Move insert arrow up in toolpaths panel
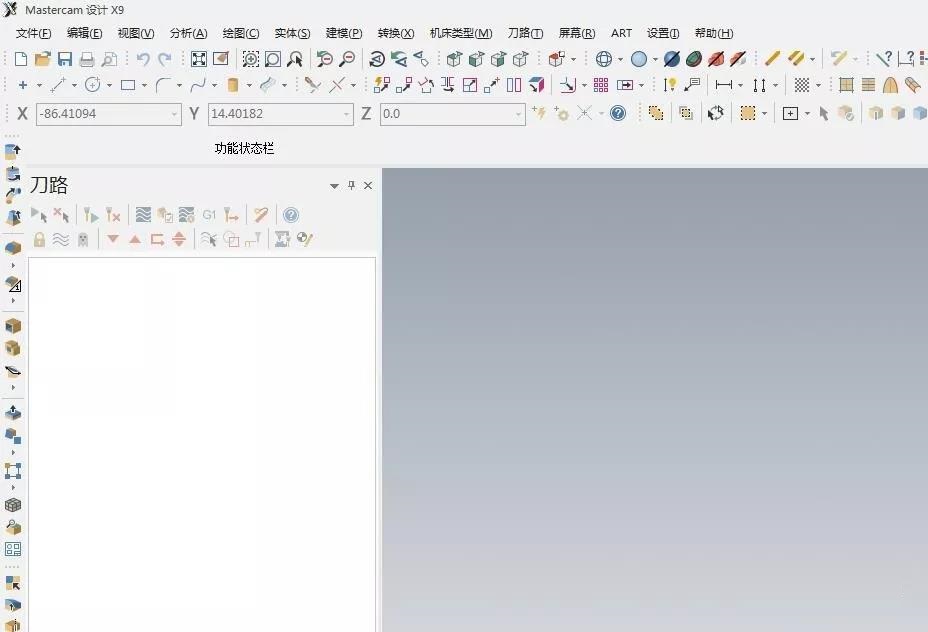Viewport: 928px width, 632px height. [x=135, y=239]
